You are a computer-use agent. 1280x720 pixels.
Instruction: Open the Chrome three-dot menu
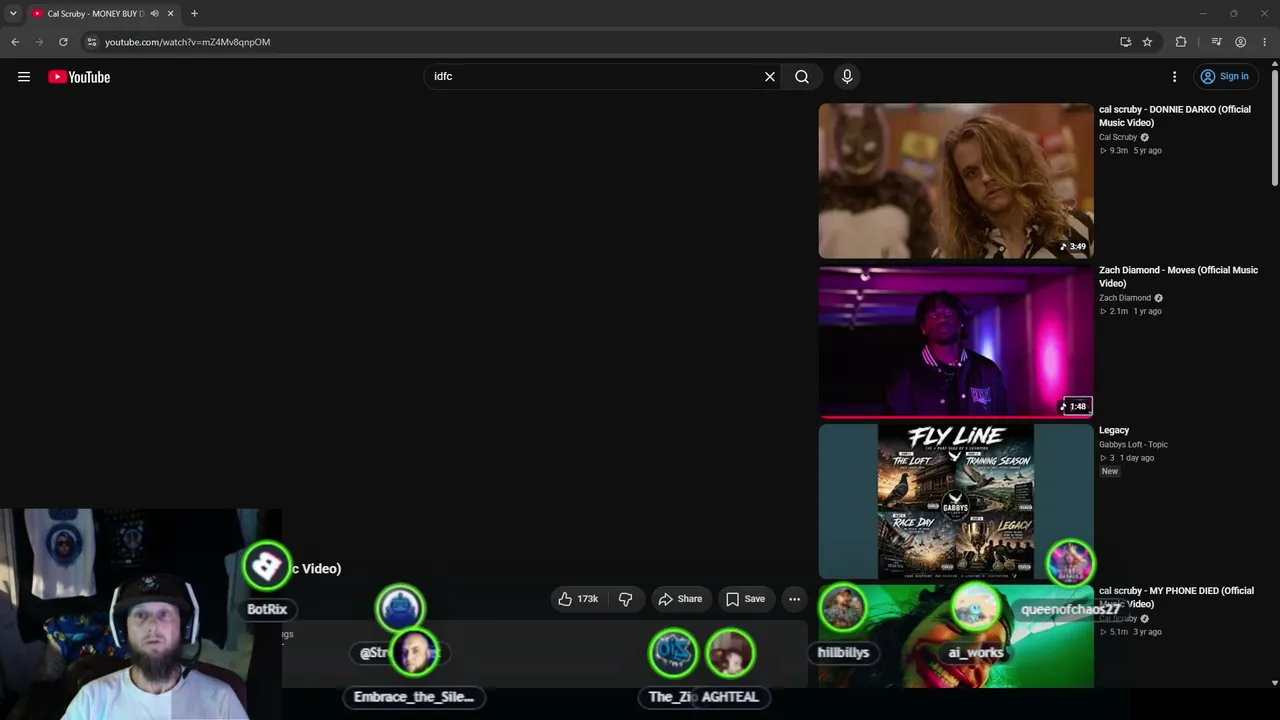[1264, 42]
